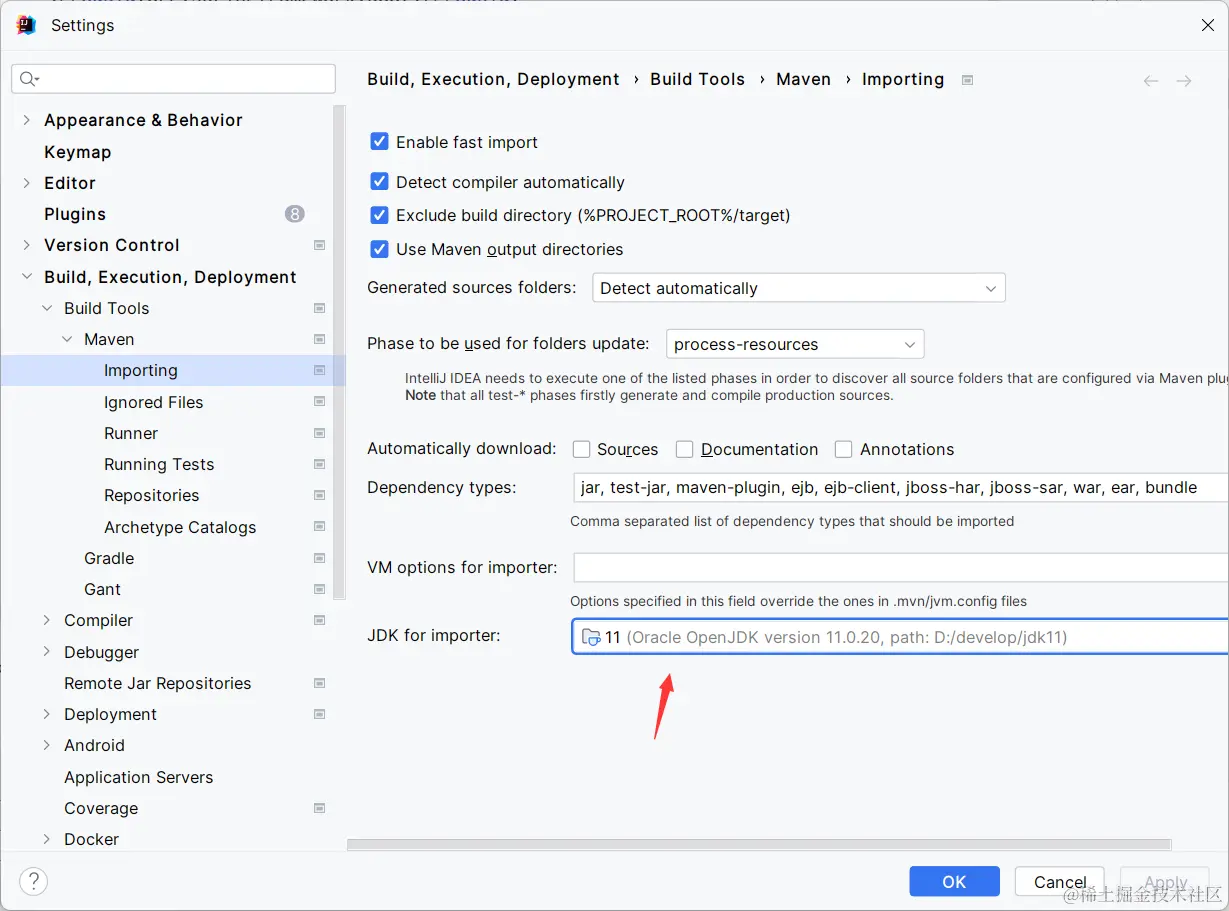Click Build, Execution, Deployment breadcrumb
Viewport: 1229px width, 911px height.
(x=494, y=79)
